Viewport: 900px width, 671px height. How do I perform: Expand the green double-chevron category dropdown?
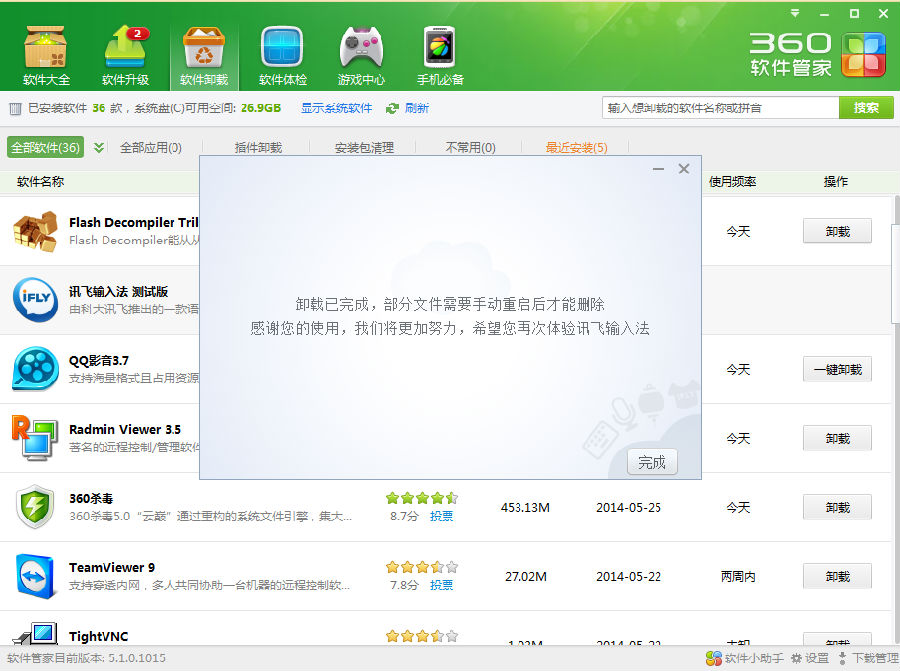pyautogui.click(x=99, y=148)
